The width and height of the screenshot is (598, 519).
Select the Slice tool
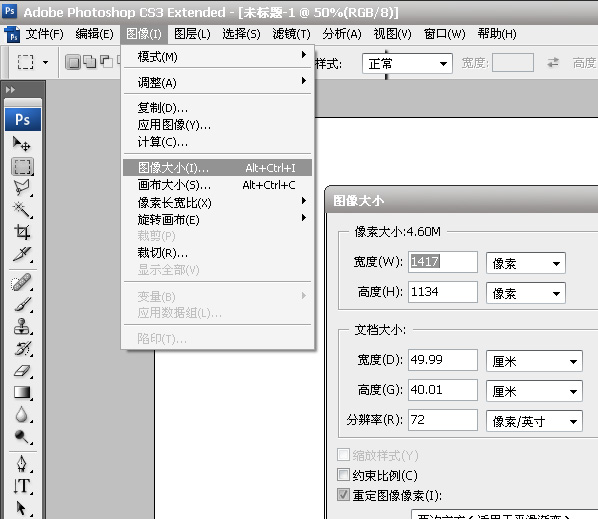pos(22,254)
